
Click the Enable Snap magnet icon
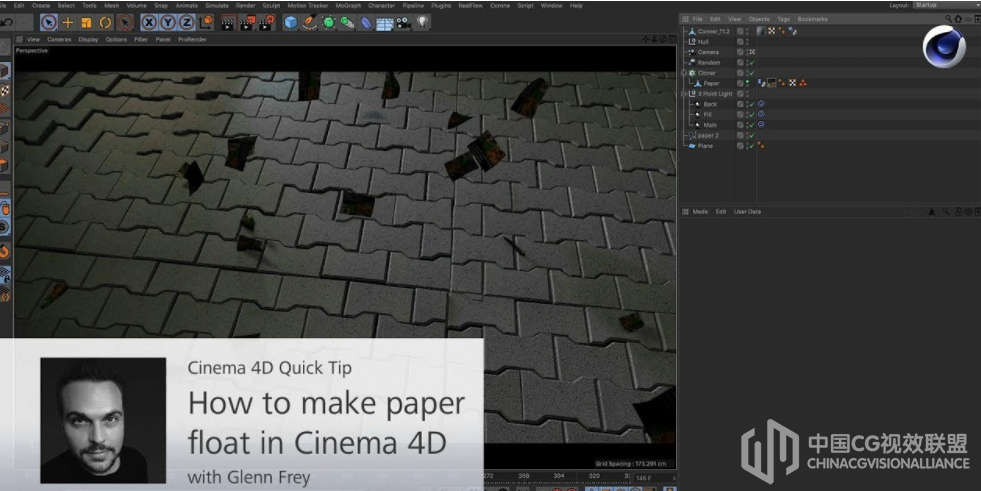click(4, 251)
